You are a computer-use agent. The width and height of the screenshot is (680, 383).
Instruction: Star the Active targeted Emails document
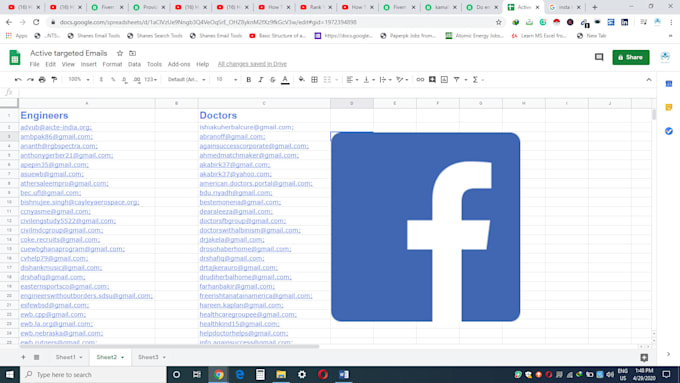tap(120, 53)
